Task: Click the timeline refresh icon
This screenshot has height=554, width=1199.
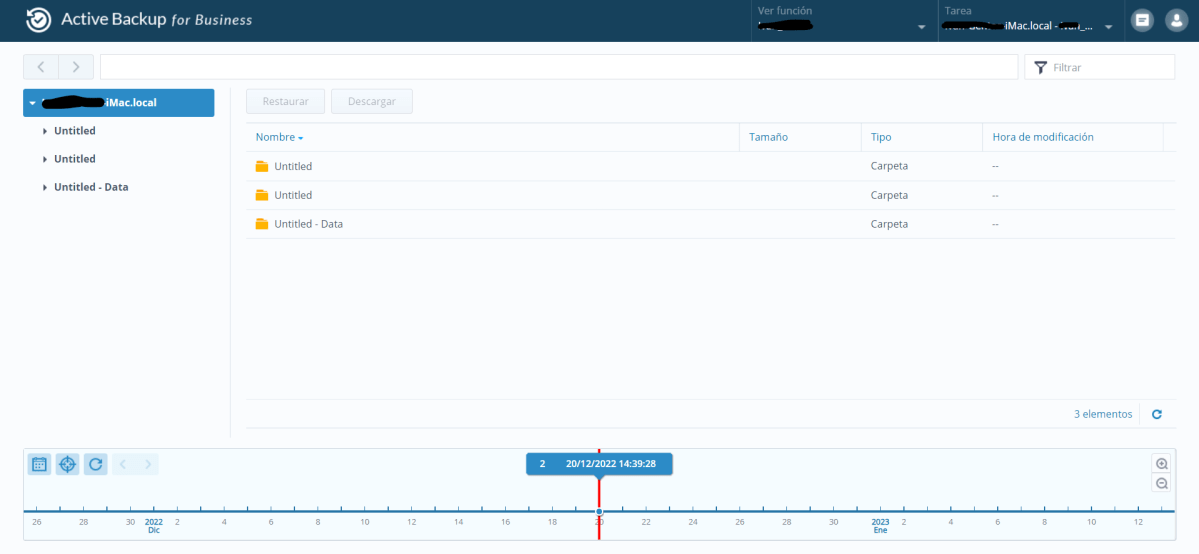Action: tap(96, 464)
